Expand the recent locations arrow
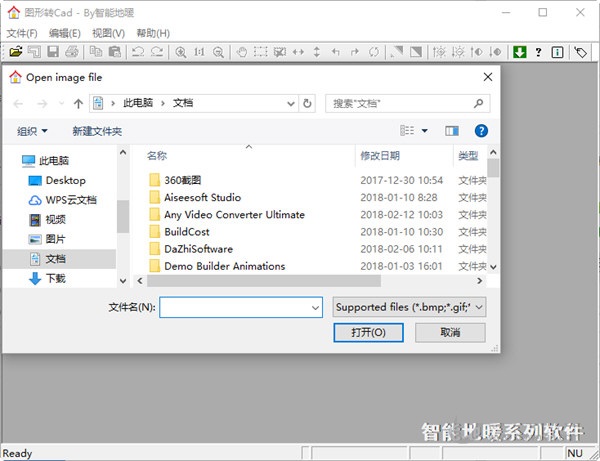 pyautogui.click(x=61, y=103)
